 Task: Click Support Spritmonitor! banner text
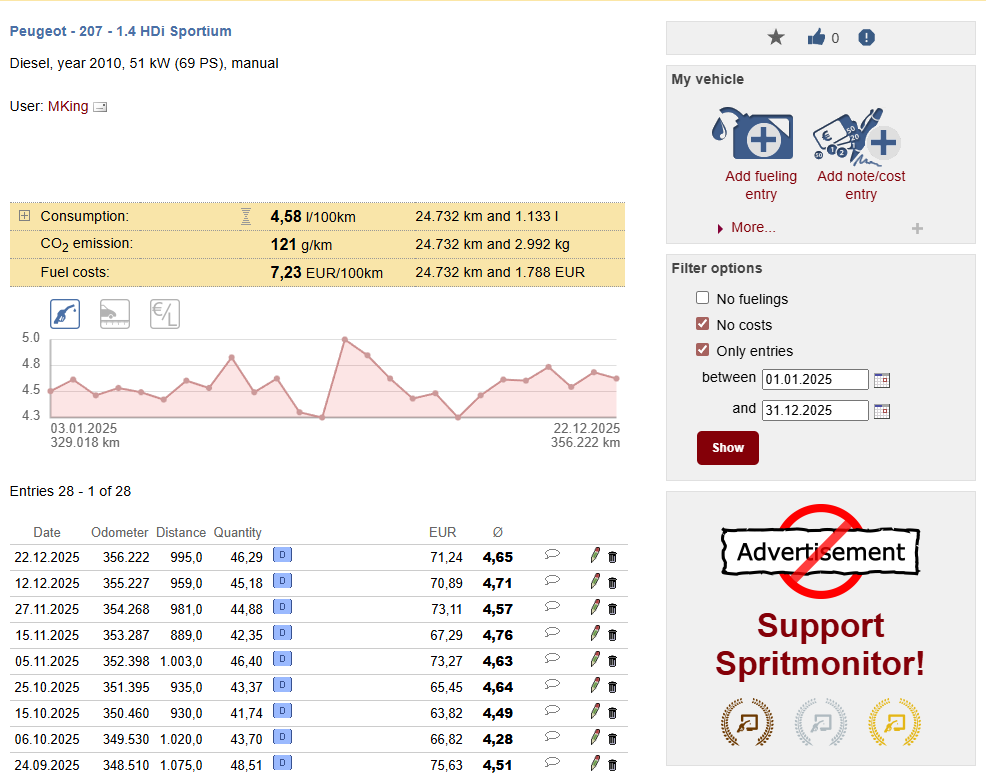click(821, 645)
